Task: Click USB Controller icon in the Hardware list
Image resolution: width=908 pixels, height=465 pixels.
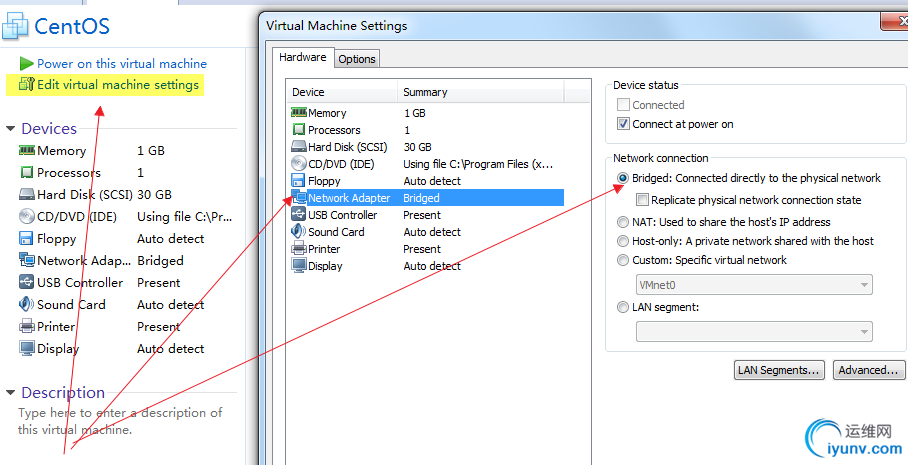Action: pos(299,214)
